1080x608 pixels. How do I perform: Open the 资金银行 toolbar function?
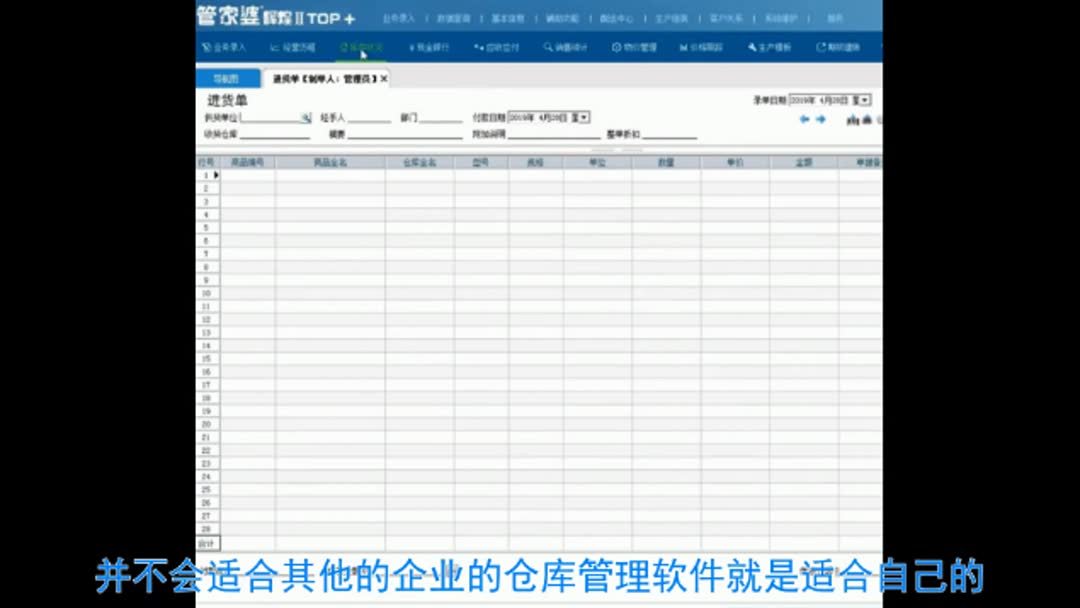[x=430, y=46]
